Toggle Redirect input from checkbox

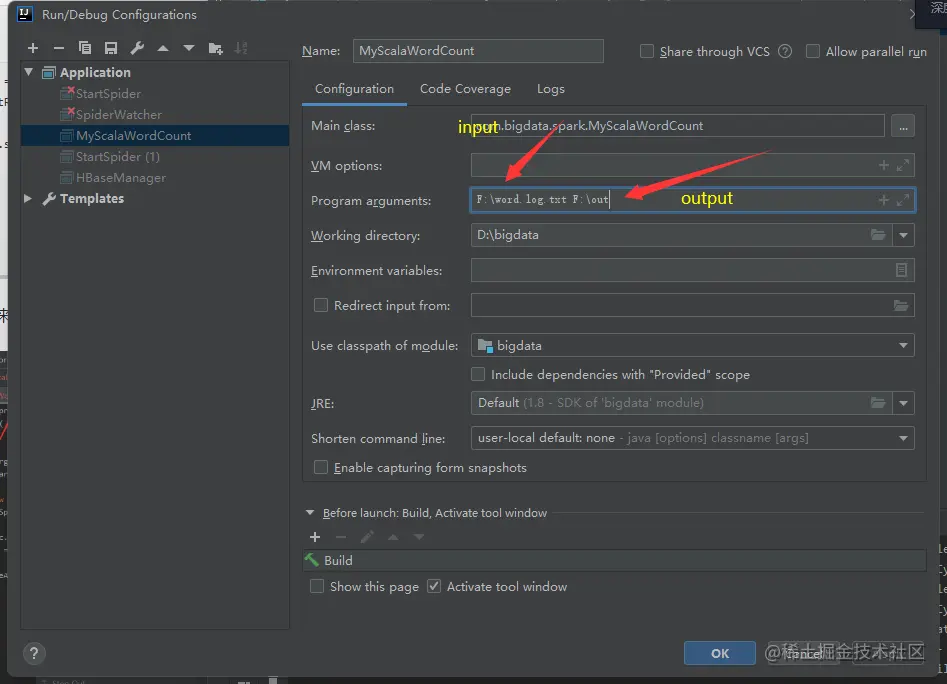321,305
